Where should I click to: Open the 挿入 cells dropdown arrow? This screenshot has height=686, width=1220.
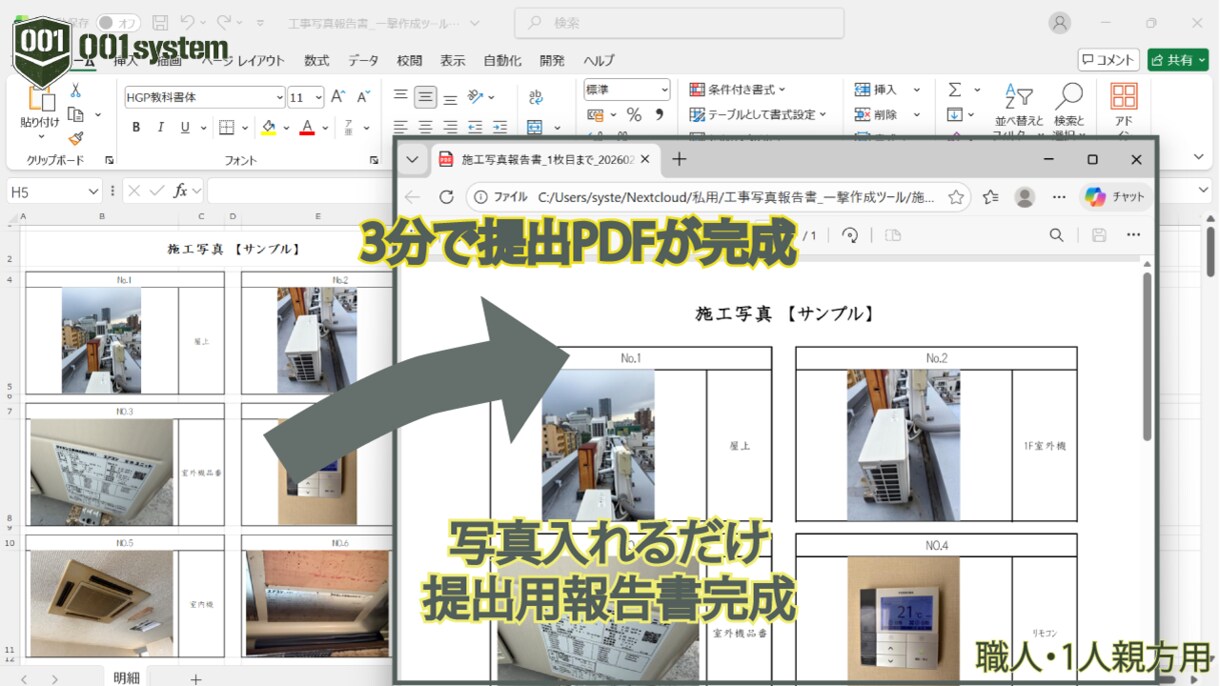[916, 90]
